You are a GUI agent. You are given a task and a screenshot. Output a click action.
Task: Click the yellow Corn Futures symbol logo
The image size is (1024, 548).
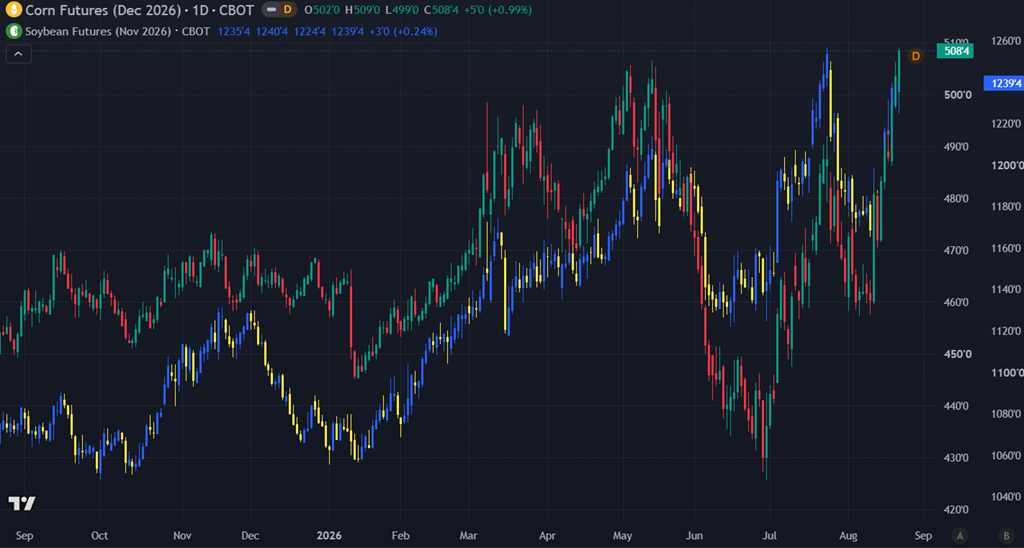13,10
